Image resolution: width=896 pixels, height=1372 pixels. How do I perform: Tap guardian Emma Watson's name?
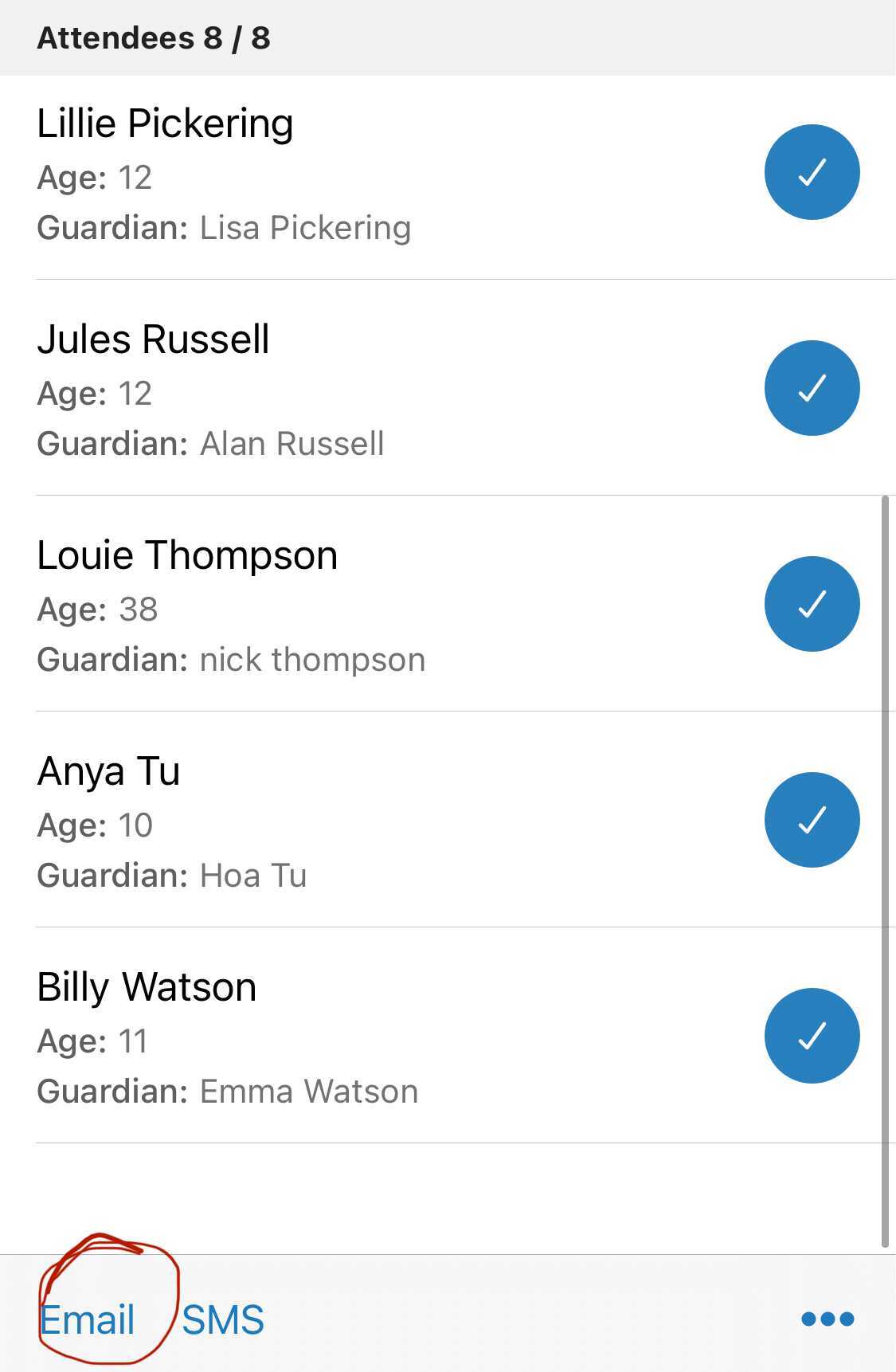[308, 1092]
